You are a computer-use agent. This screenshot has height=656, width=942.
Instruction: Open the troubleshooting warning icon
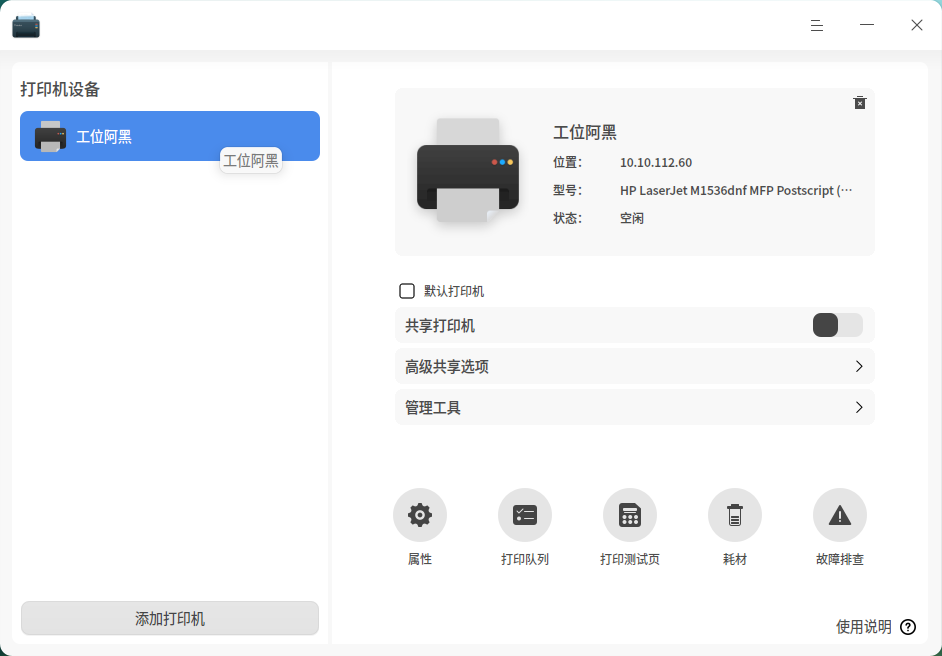839,515
